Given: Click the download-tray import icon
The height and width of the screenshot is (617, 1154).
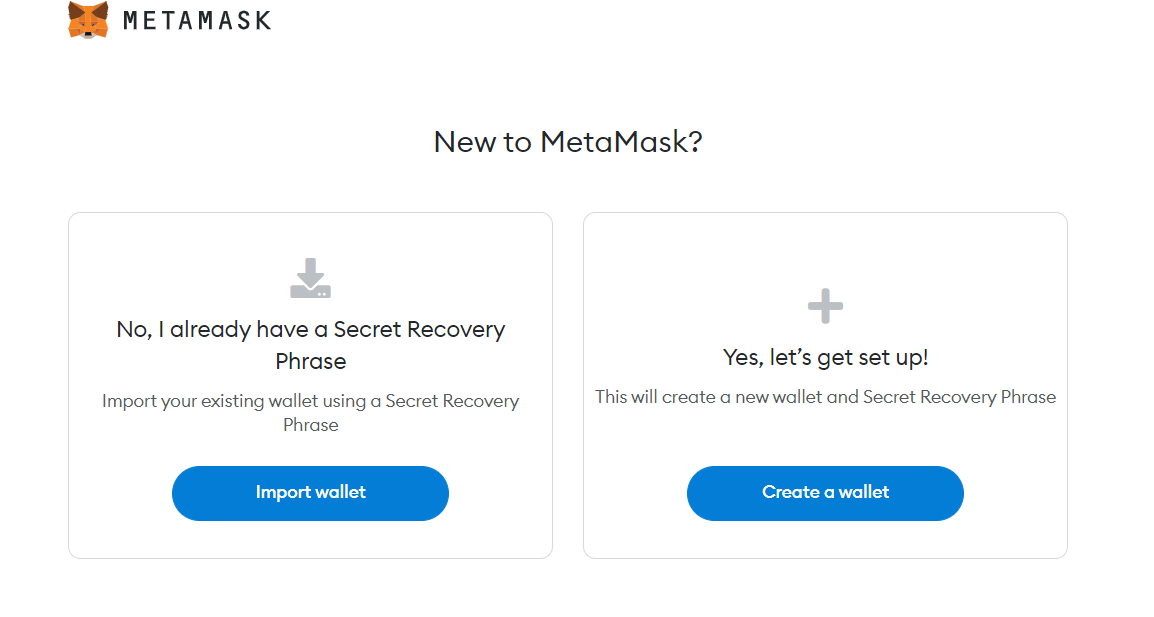Looking at the screenshot, I should point(311,278).
